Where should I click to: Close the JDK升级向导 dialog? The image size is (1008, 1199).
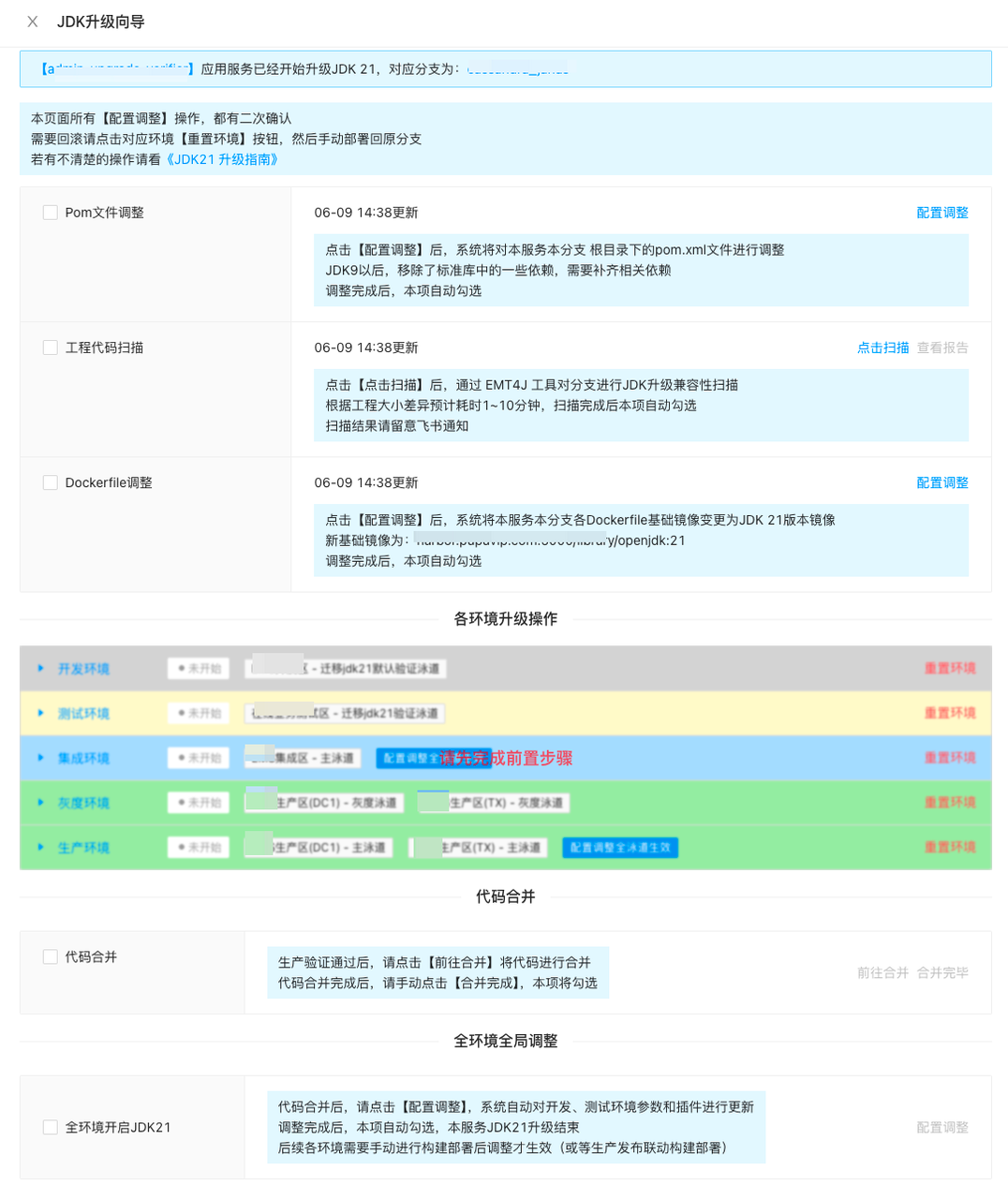(32, 22)
